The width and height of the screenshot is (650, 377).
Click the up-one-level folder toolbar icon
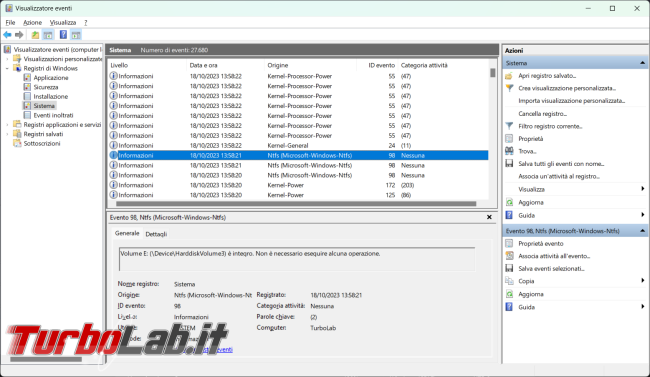pos(35,35)
